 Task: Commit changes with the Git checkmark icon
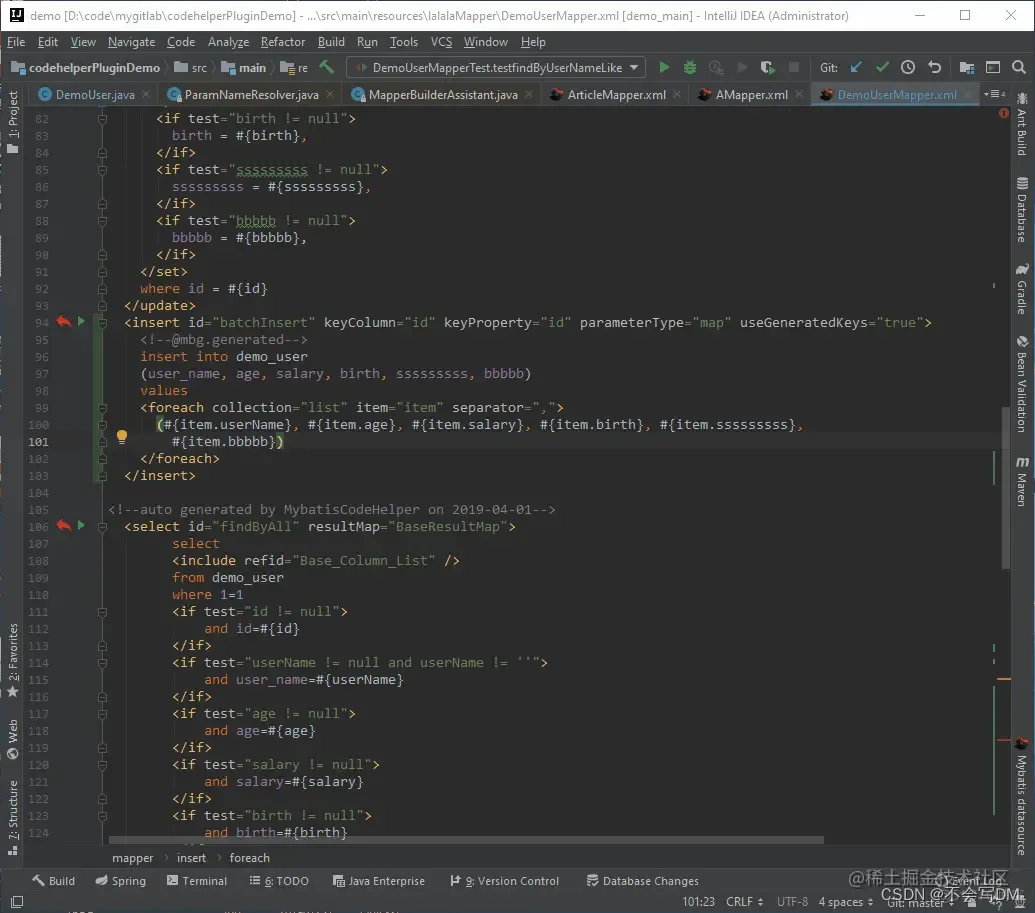[x=882, y=67]
